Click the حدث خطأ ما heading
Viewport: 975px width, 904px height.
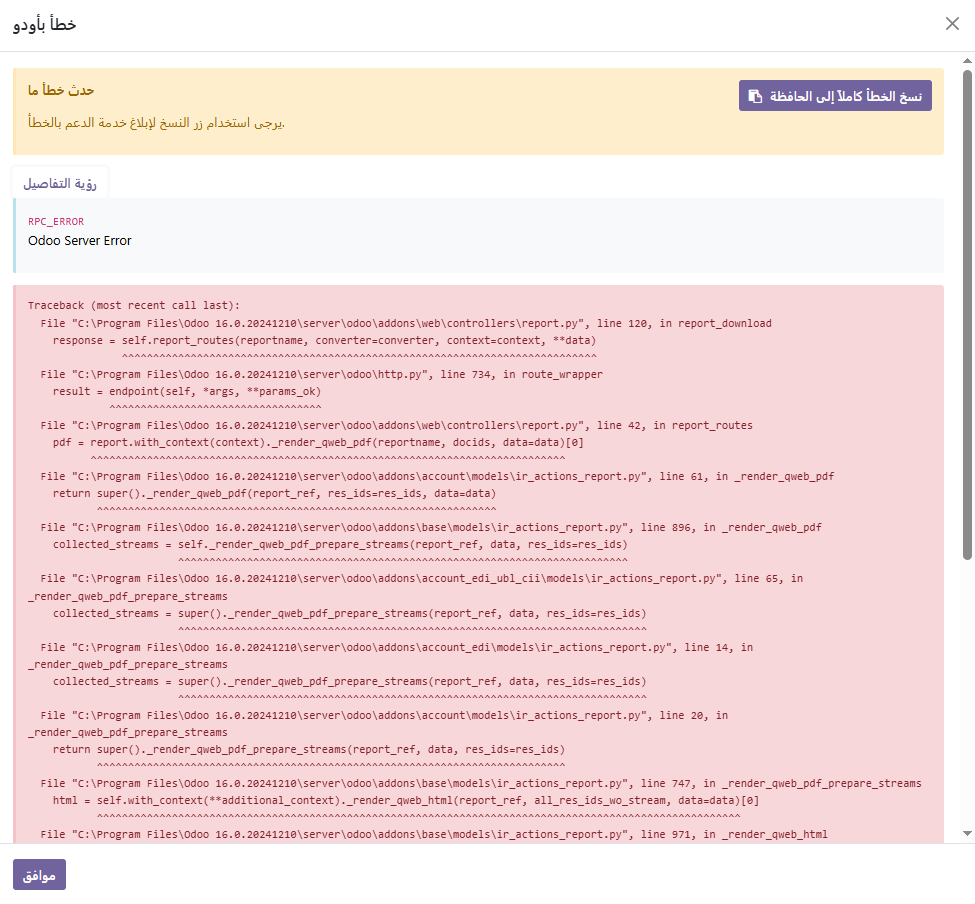click(x=61, y=91)
